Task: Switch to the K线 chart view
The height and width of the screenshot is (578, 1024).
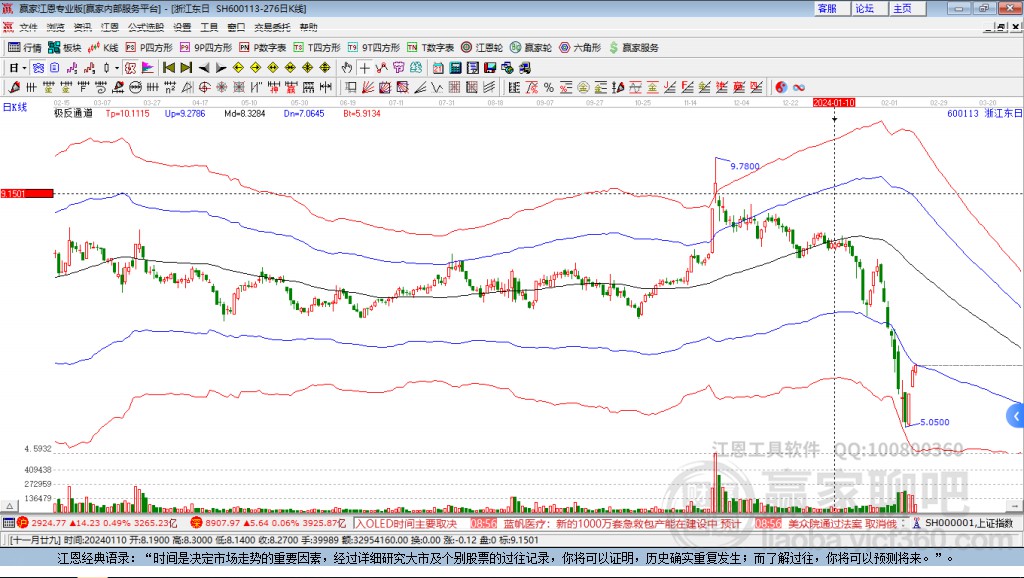Action: [104, 47]
